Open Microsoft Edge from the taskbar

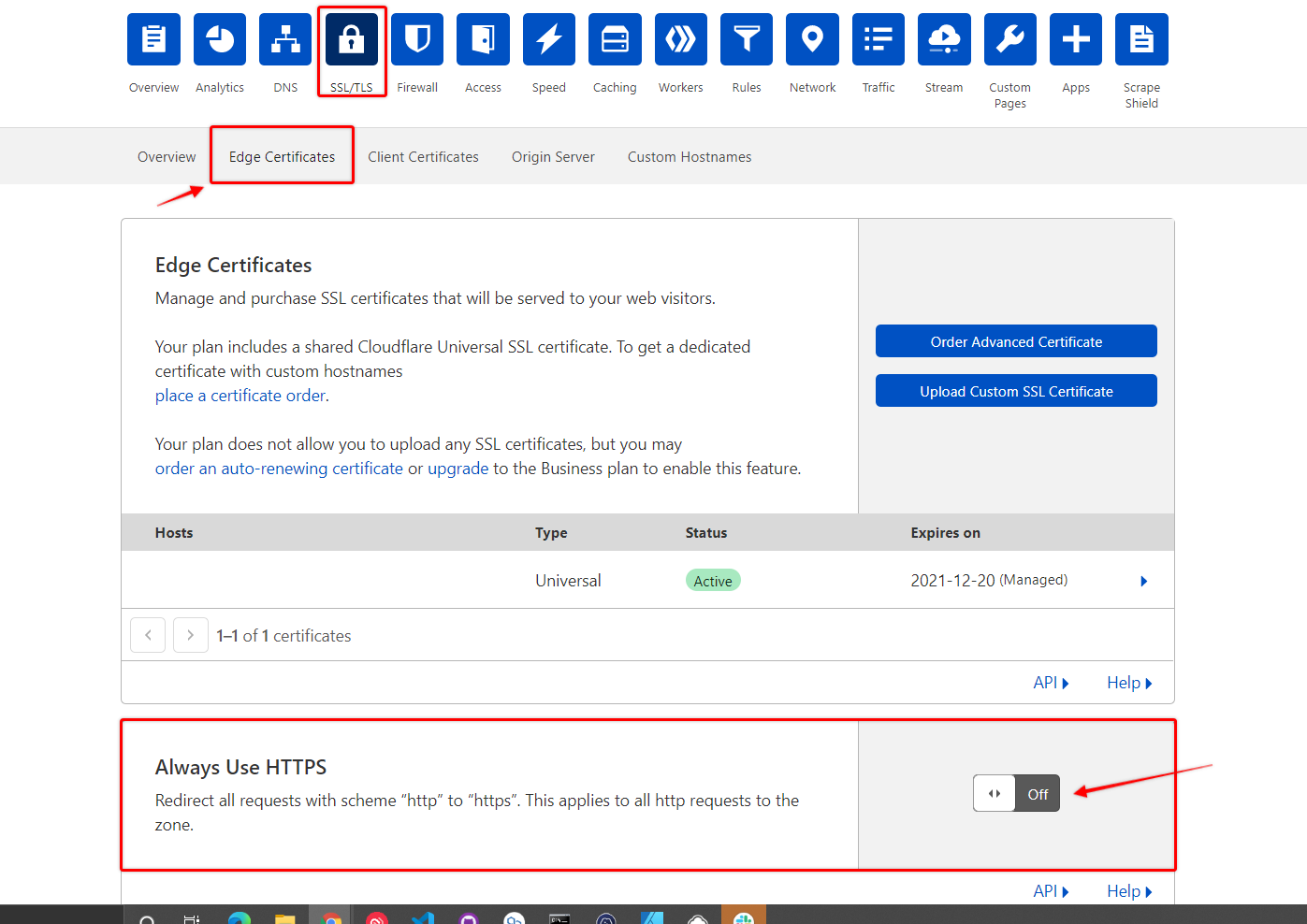point(240,917)
